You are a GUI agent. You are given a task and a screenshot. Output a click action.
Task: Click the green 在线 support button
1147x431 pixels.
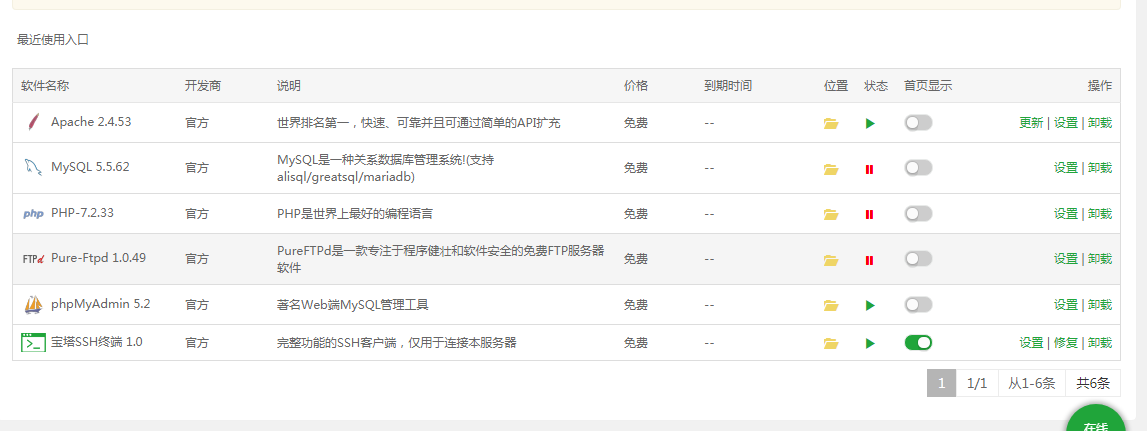tap(1095, 419)
